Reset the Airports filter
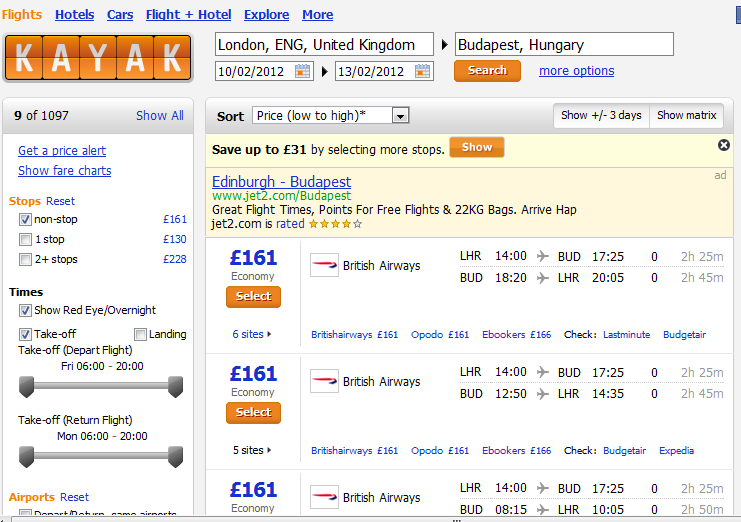The image size is (741, 522). [75, 497]
